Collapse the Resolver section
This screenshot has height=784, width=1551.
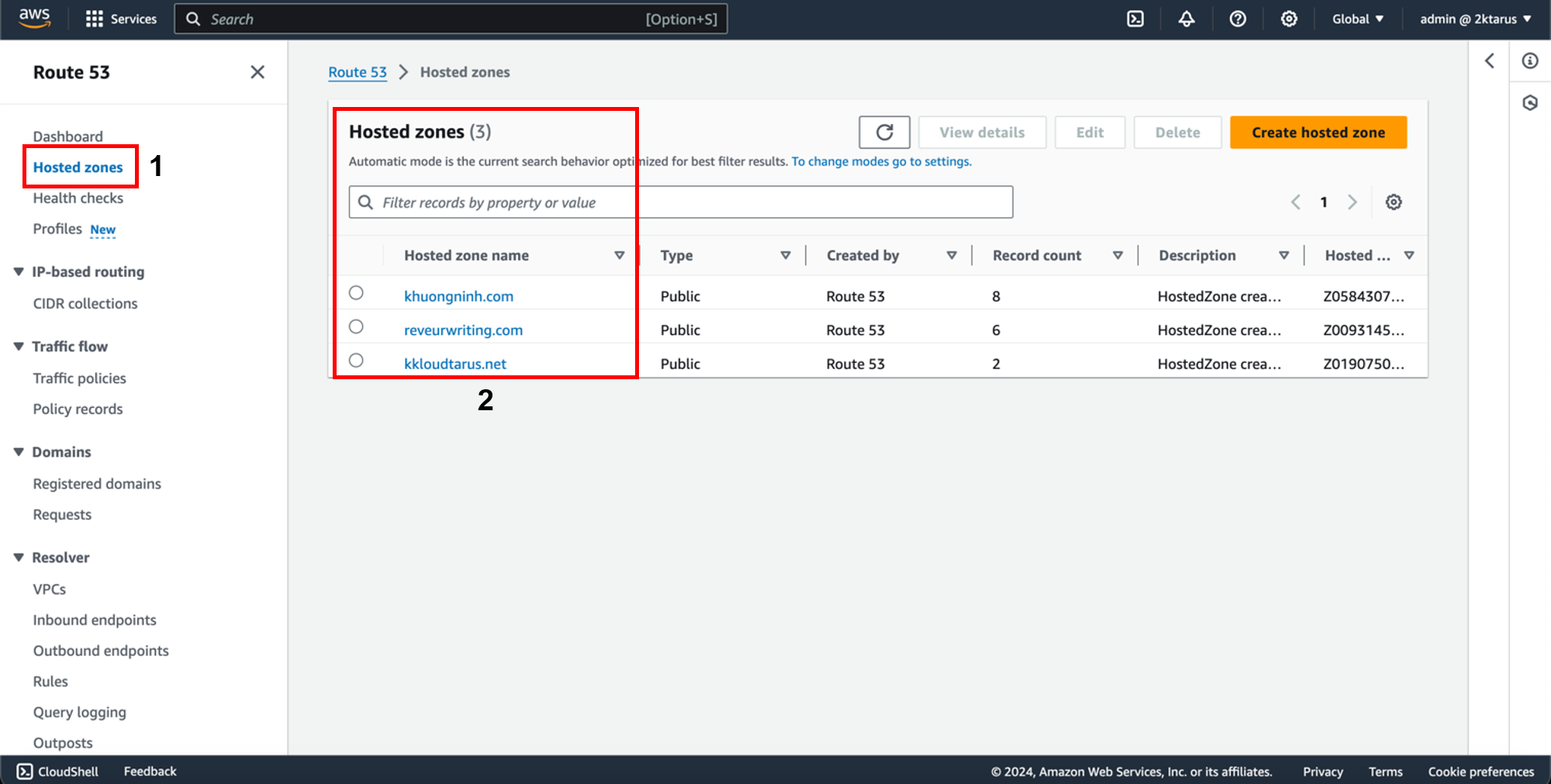tap(19, 557)
